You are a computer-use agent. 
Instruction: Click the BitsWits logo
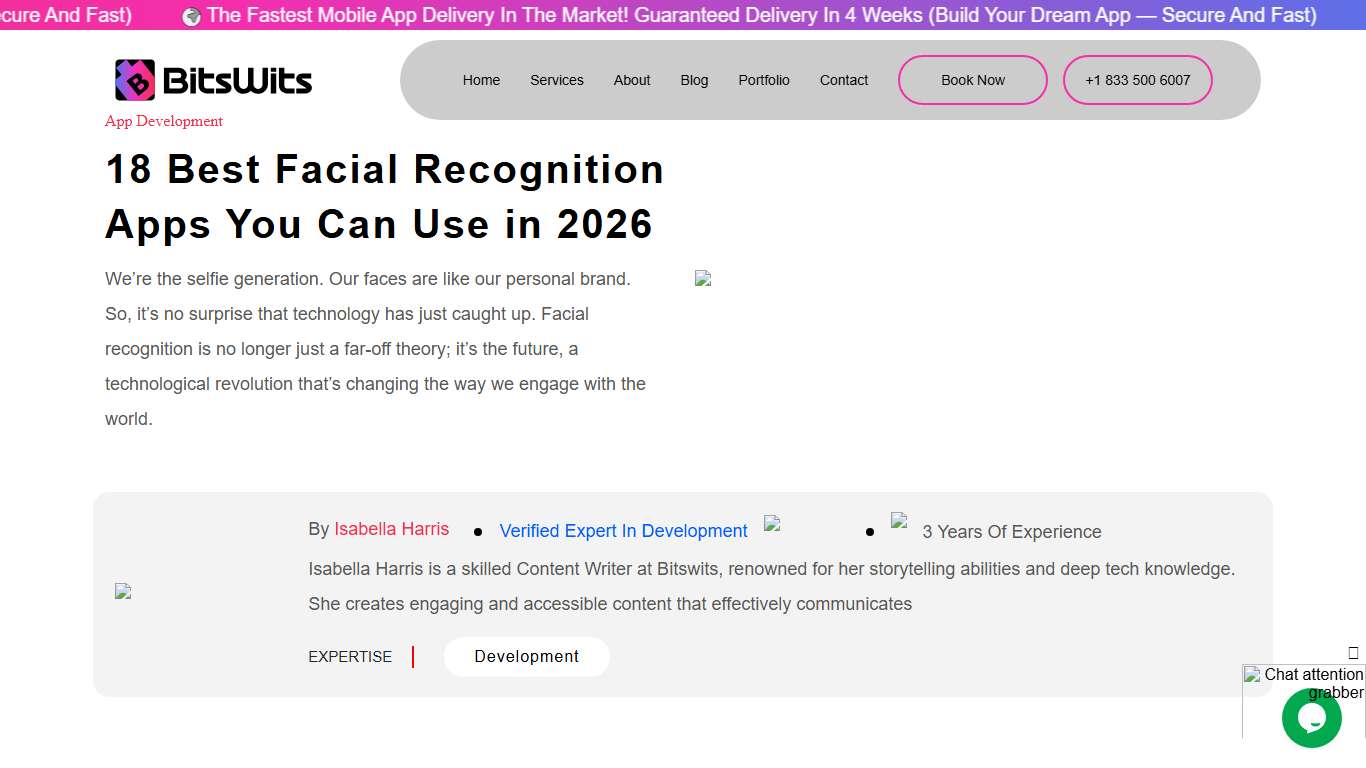pos(211,80)
